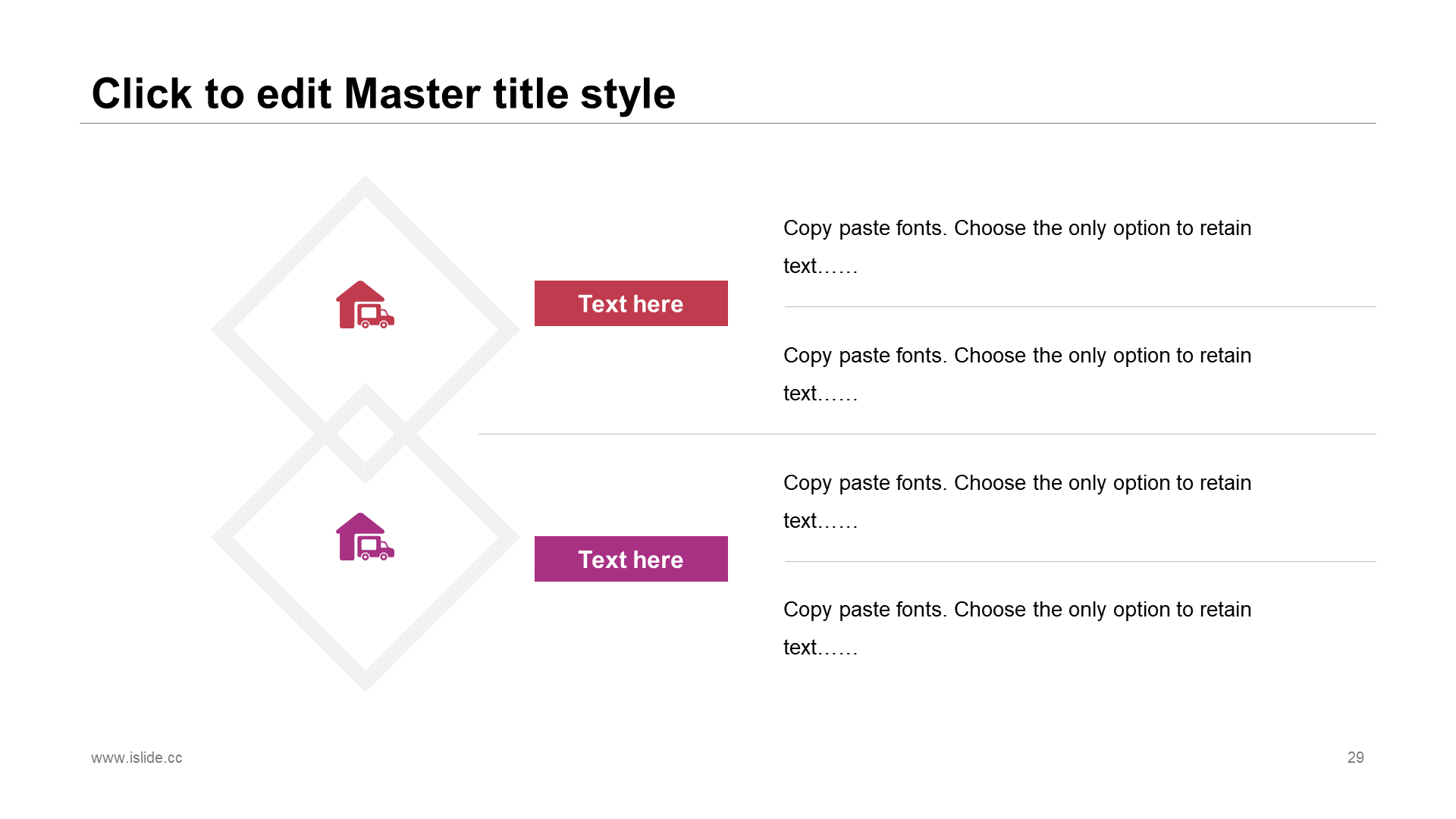The width and height of the screenshot is (1456, 819).
Task: Click the horizontal line beneath the title
Action: pyautogui.click(x=727, y=123)
